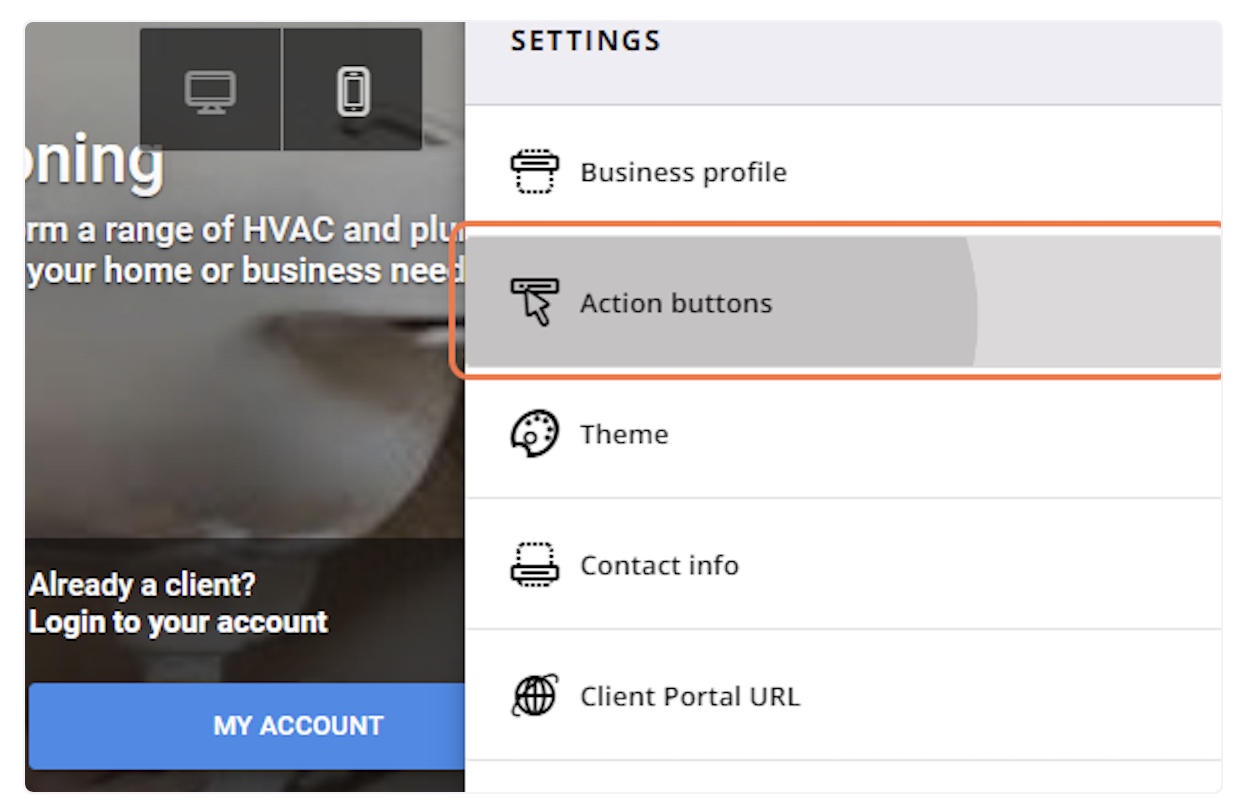The image size is (1258, 812).
Task: Click the Action buttons cursor icon
Action: [x=535, y=303]
